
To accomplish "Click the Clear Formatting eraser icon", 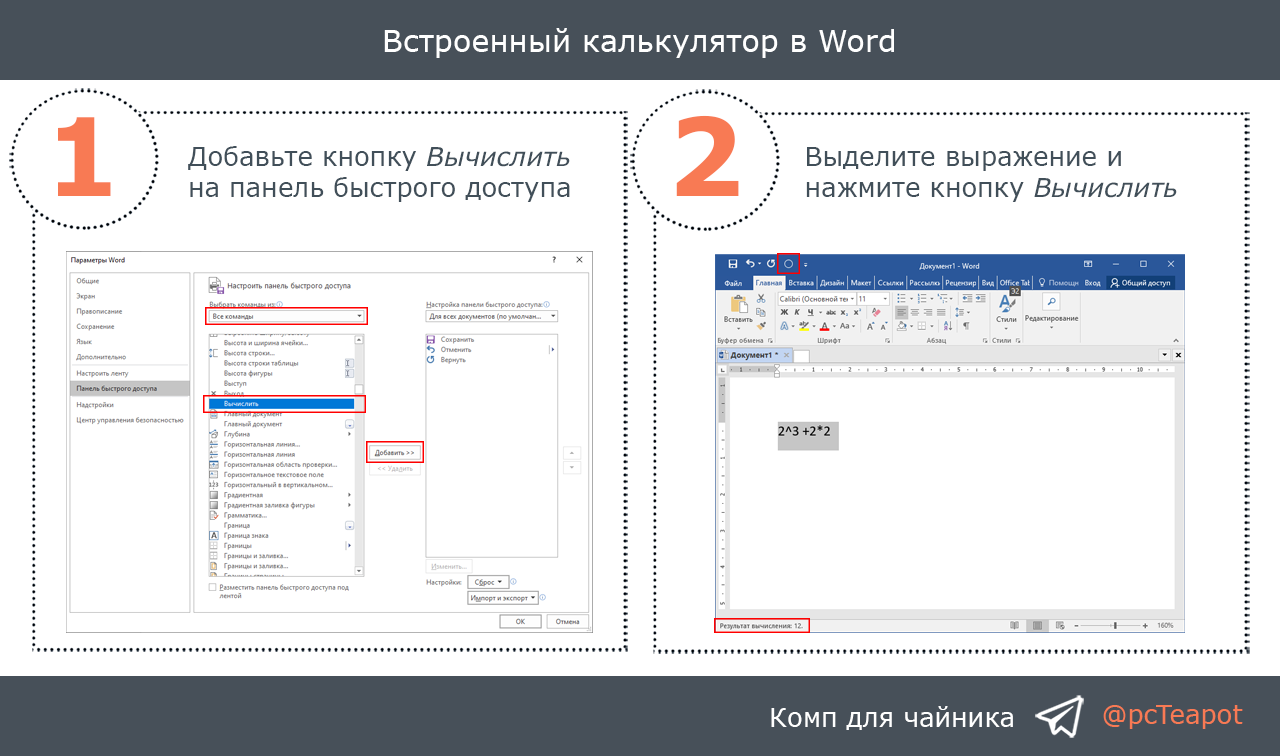I will tap(876, 312).
